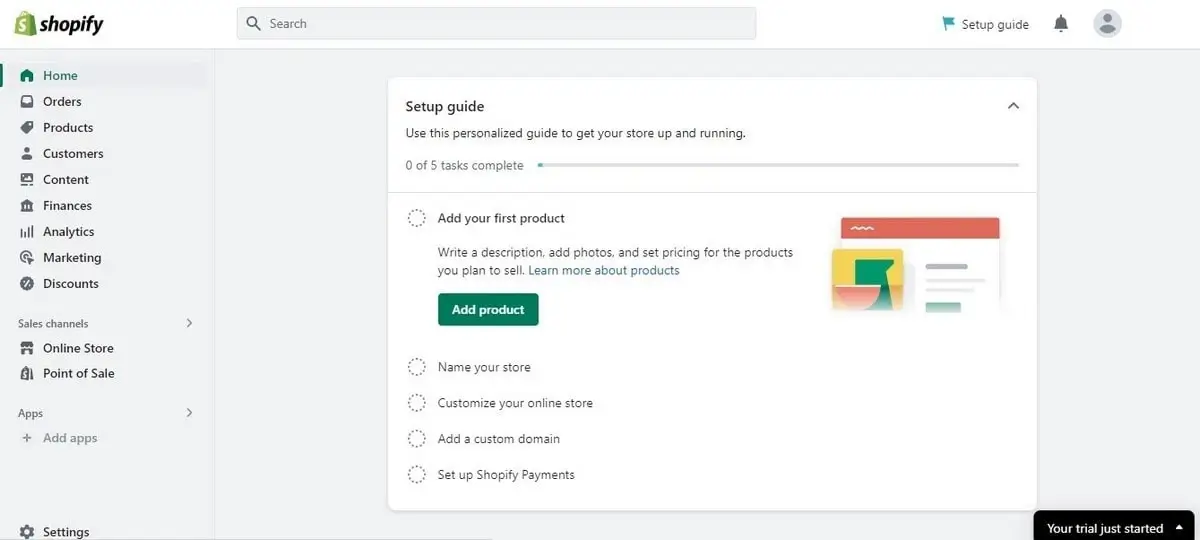The image size is (1200, 540).
Task: Expand the Sales channels section
Action: pyautogui.click(x=189, y=324)
